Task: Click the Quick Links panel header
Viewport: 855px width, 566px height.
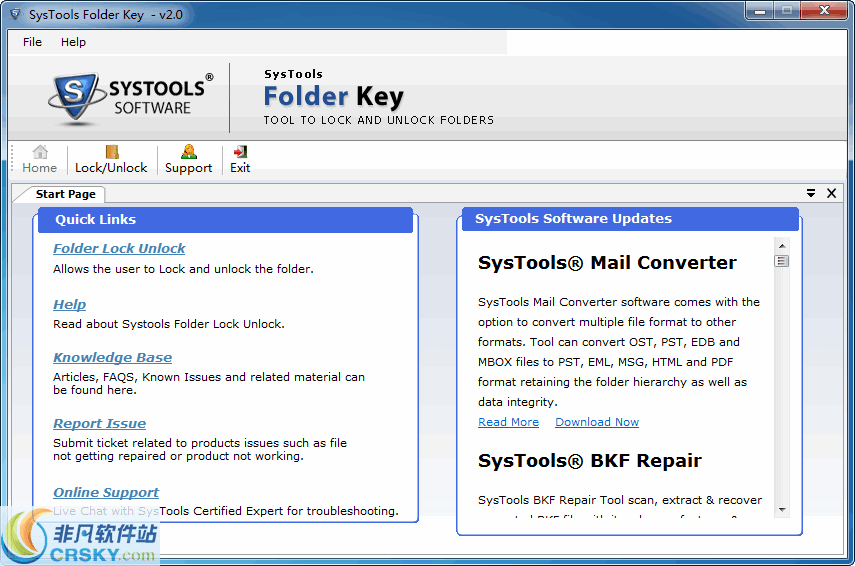Action: (x=225, y=220)
